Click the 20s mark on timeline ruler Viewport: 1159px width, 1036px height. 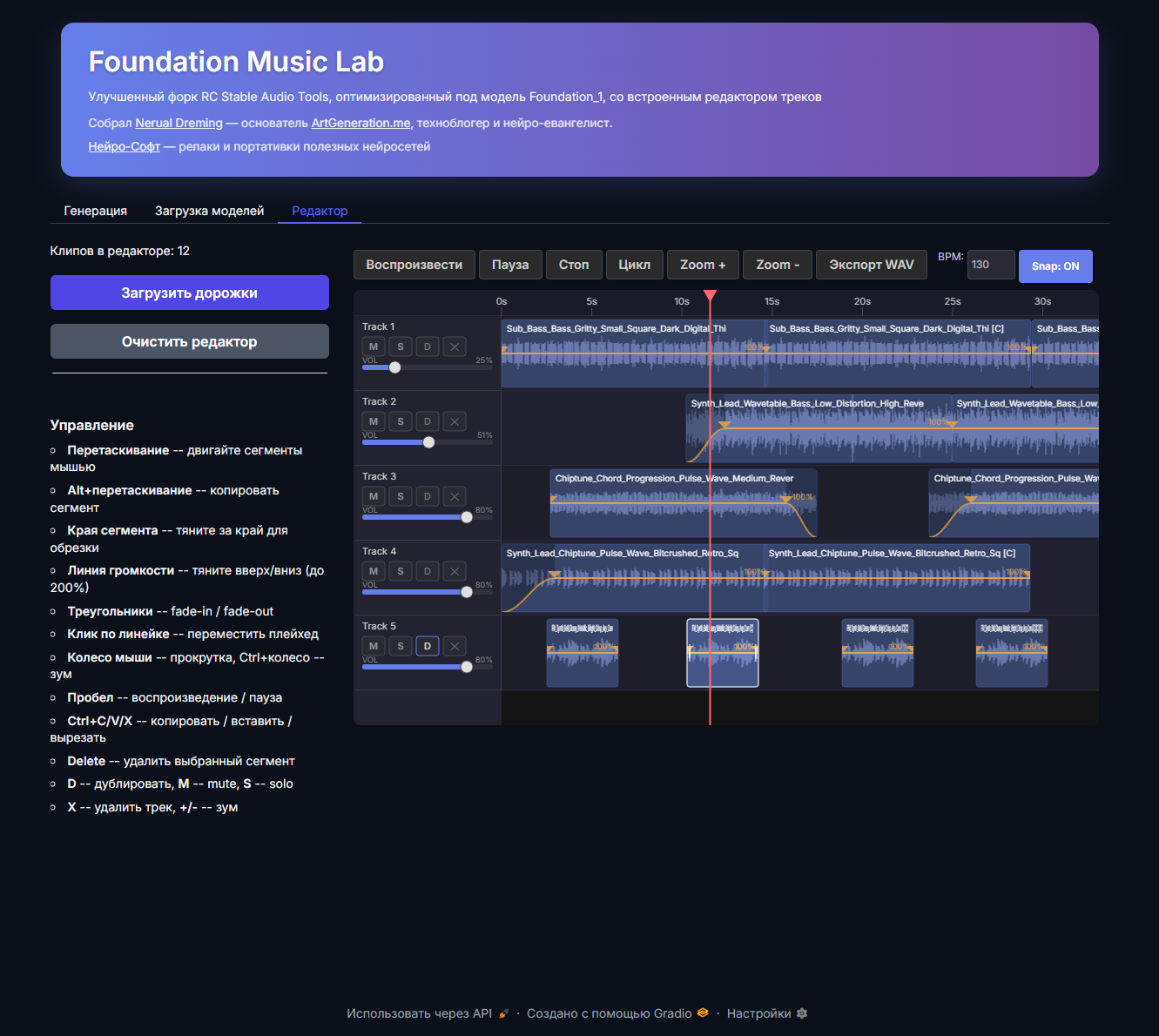[x=862, y=301]
